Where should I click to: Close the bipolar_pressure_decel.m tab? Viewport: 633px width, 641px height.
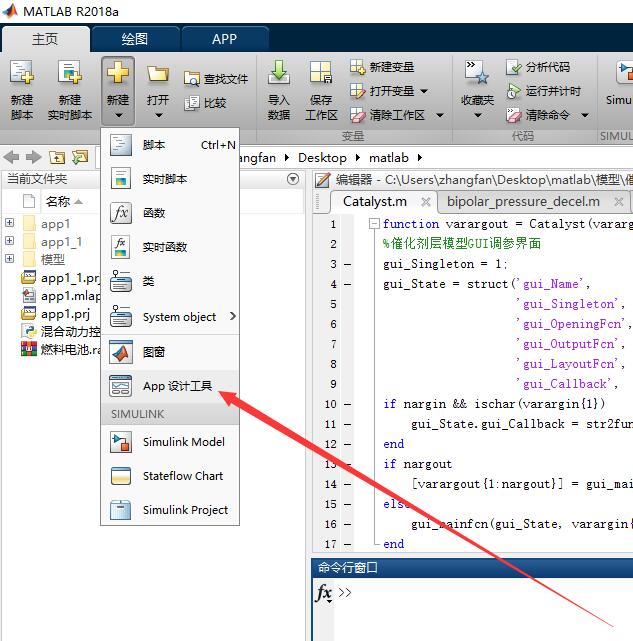pyautogui.click(x=619, y=202)
